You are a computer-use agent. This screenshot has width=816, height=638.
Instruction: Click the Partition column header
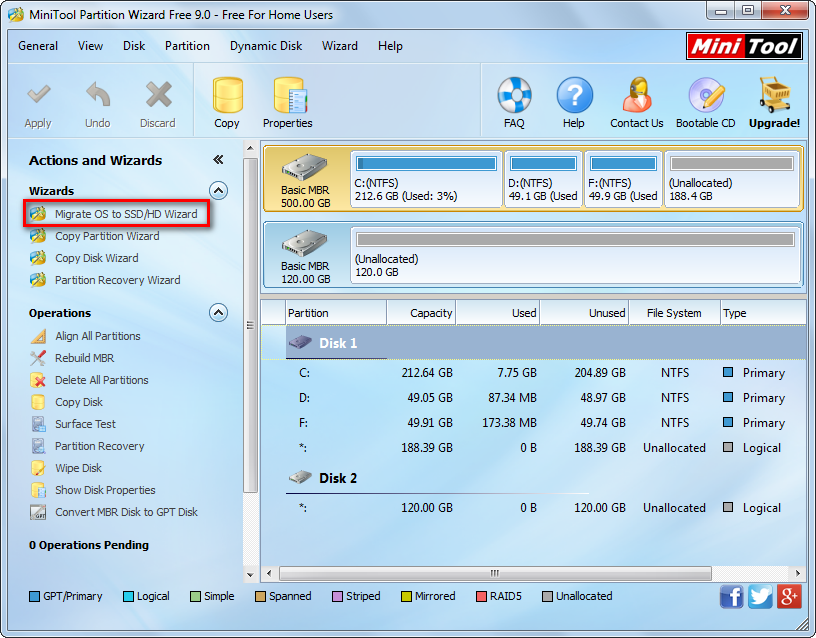[336, 313]
